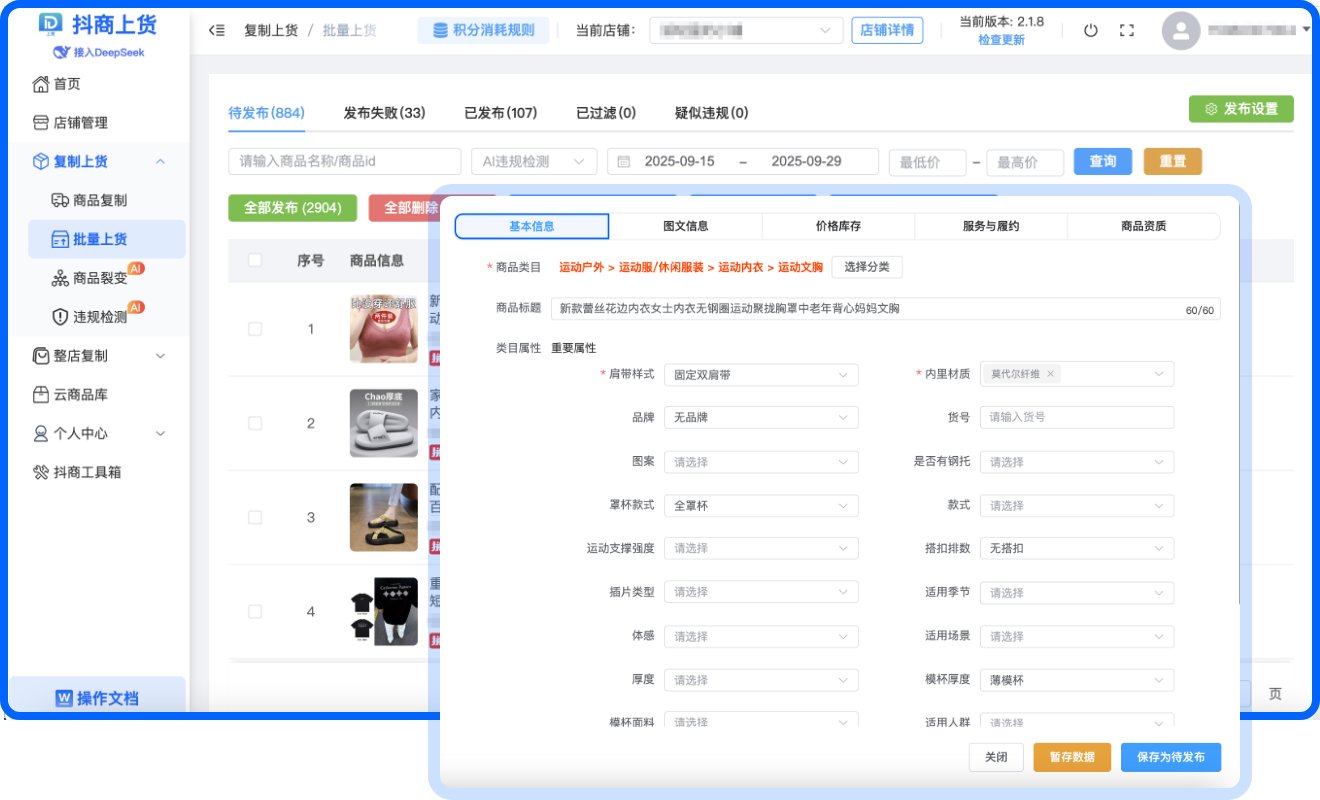Click the product fission icon

60,278
